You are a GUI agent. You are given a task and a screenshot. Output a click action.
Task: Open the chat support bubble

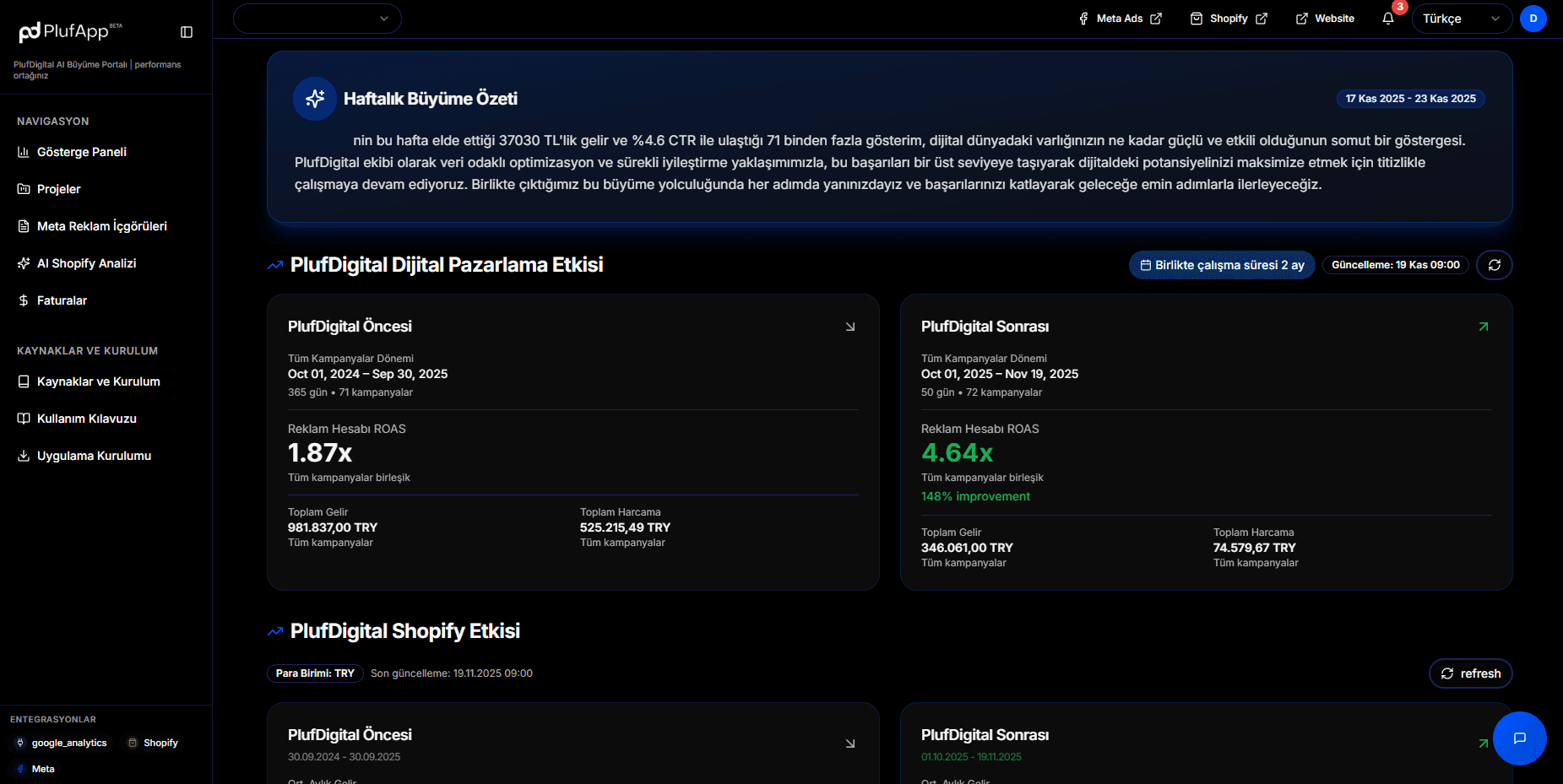click(x=1520, y=738)
